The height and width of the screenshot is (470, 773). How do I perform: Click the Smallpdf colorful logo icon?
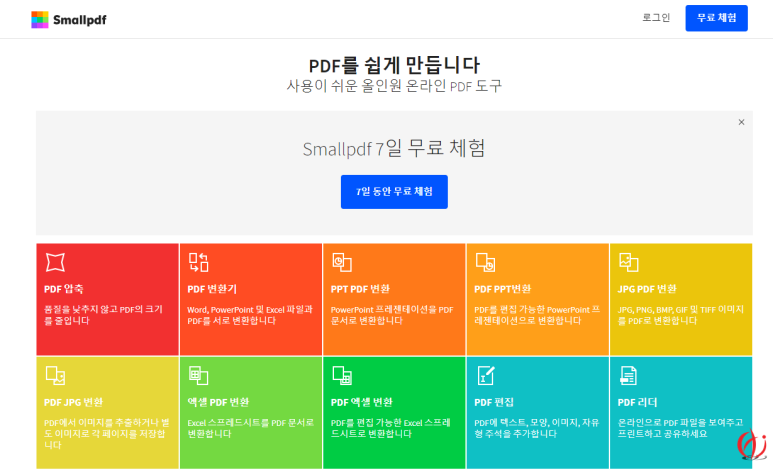pyautogui.click(x=39, y=20)
